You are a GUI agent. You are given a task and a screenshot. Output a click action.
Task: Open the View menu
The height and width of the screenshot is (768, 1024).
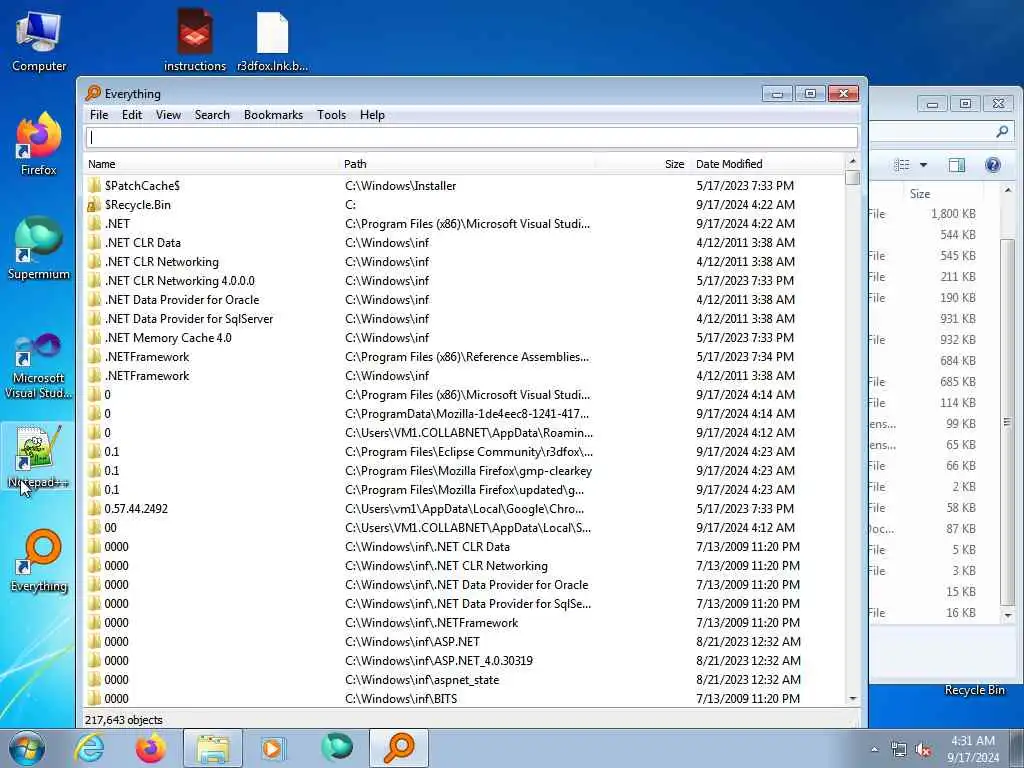coord(168,115)
